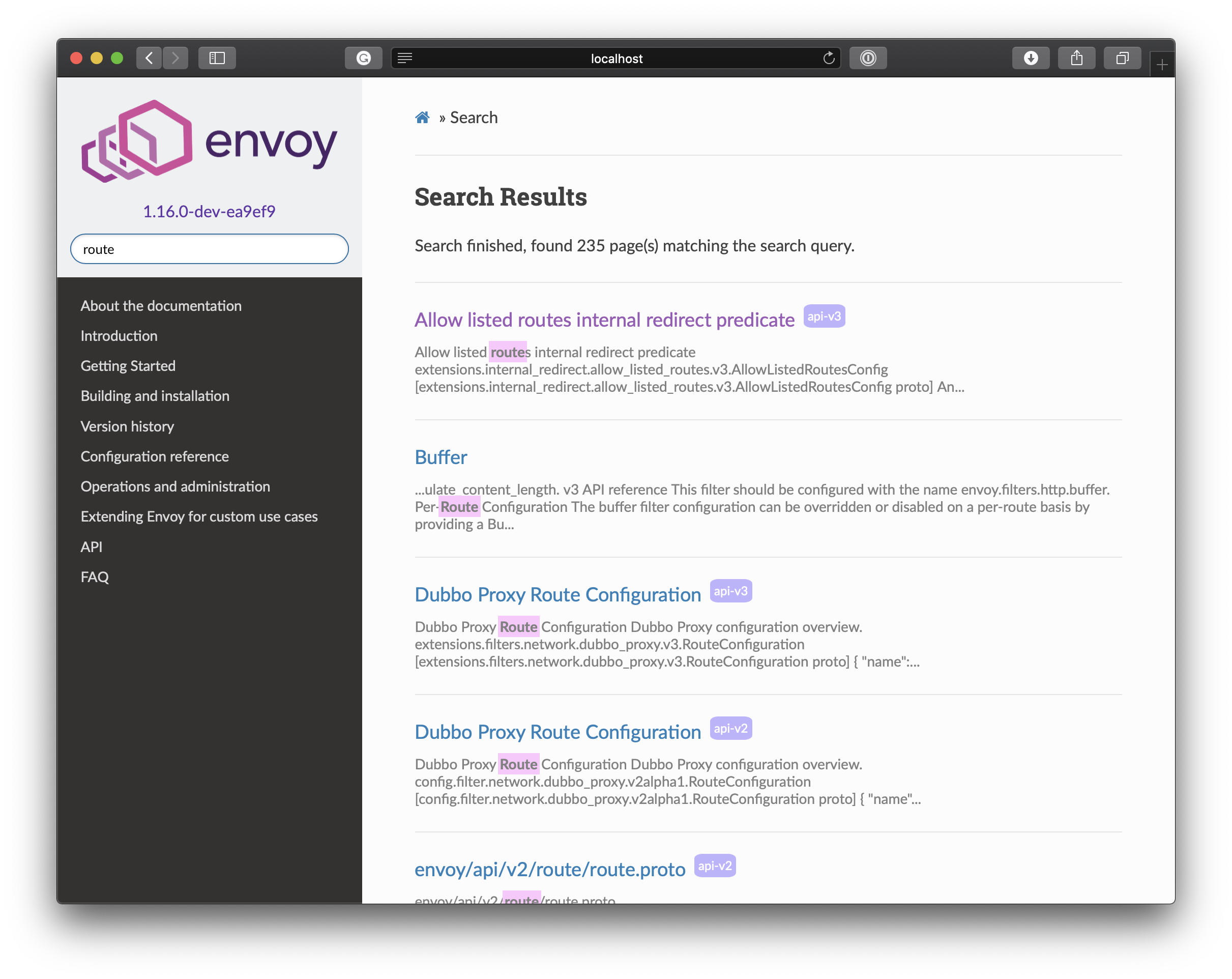Reload the page with refresh icon
The height and width of the screenshot is (979, 1232).
(829, 57)
